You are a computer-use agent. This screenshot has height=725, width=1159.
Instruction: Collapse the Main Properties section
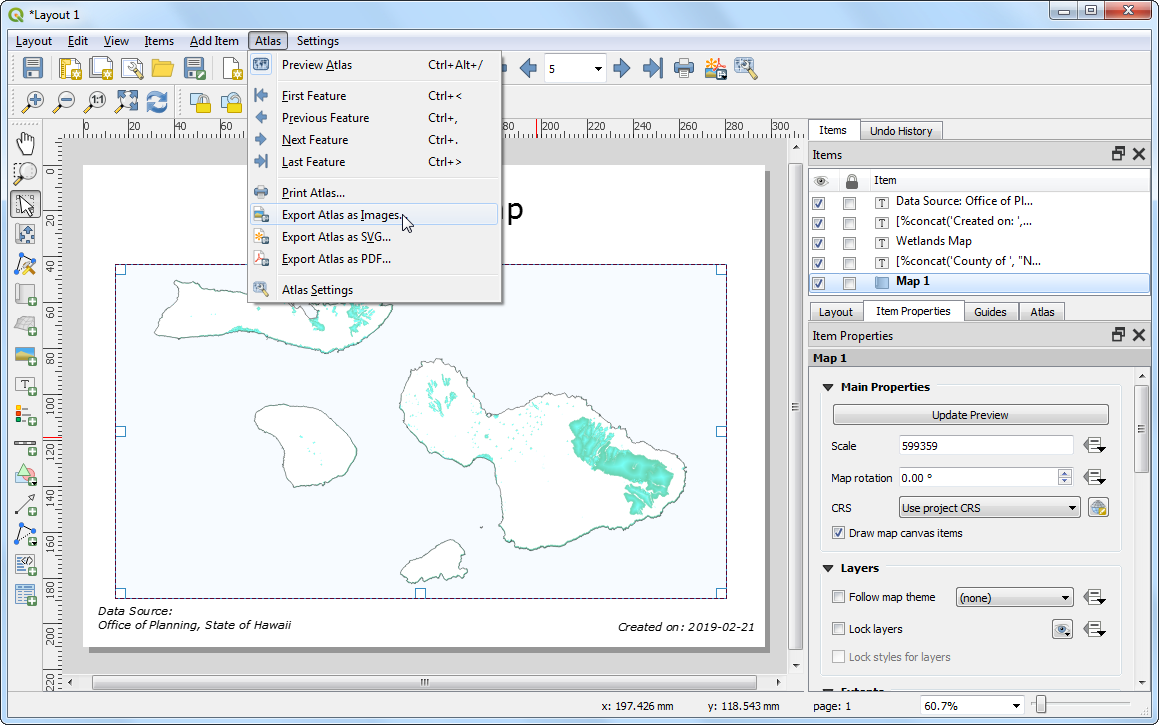coord(828,387)
